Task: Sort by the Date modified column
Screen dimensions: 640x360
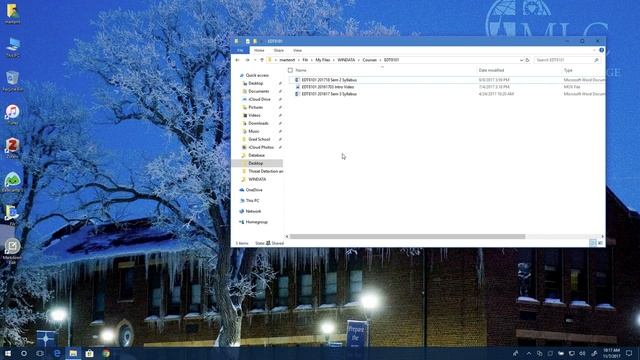Action: [491, 70]
